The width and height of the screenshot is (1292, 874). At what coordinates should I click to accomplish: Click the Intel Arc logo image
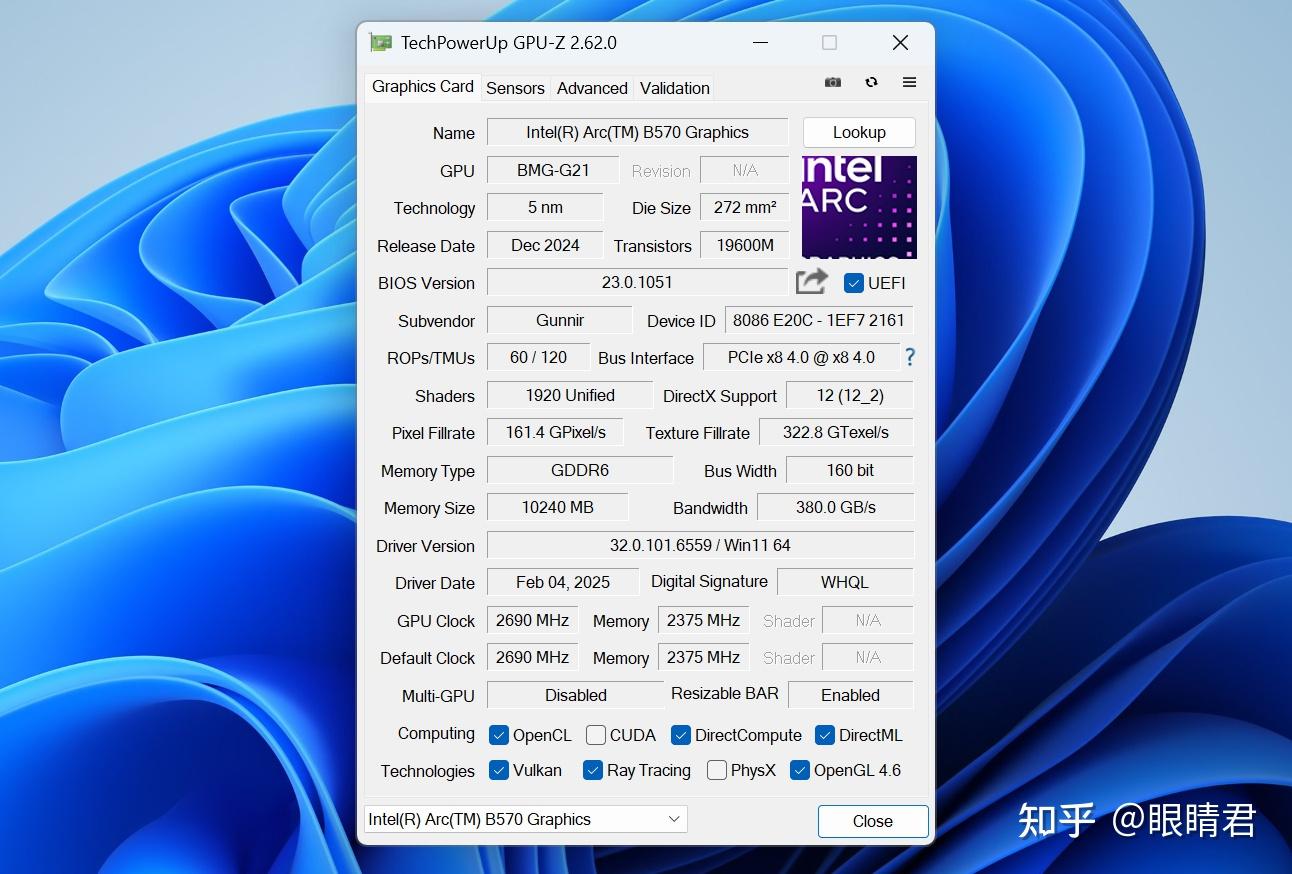(858, 207)
